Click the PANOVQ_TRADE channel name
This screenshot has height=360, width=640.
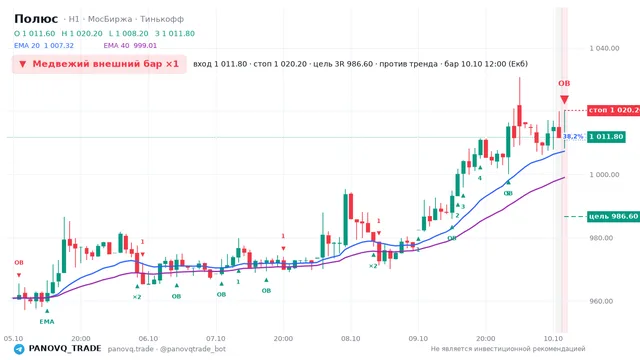tap(65, 349)
